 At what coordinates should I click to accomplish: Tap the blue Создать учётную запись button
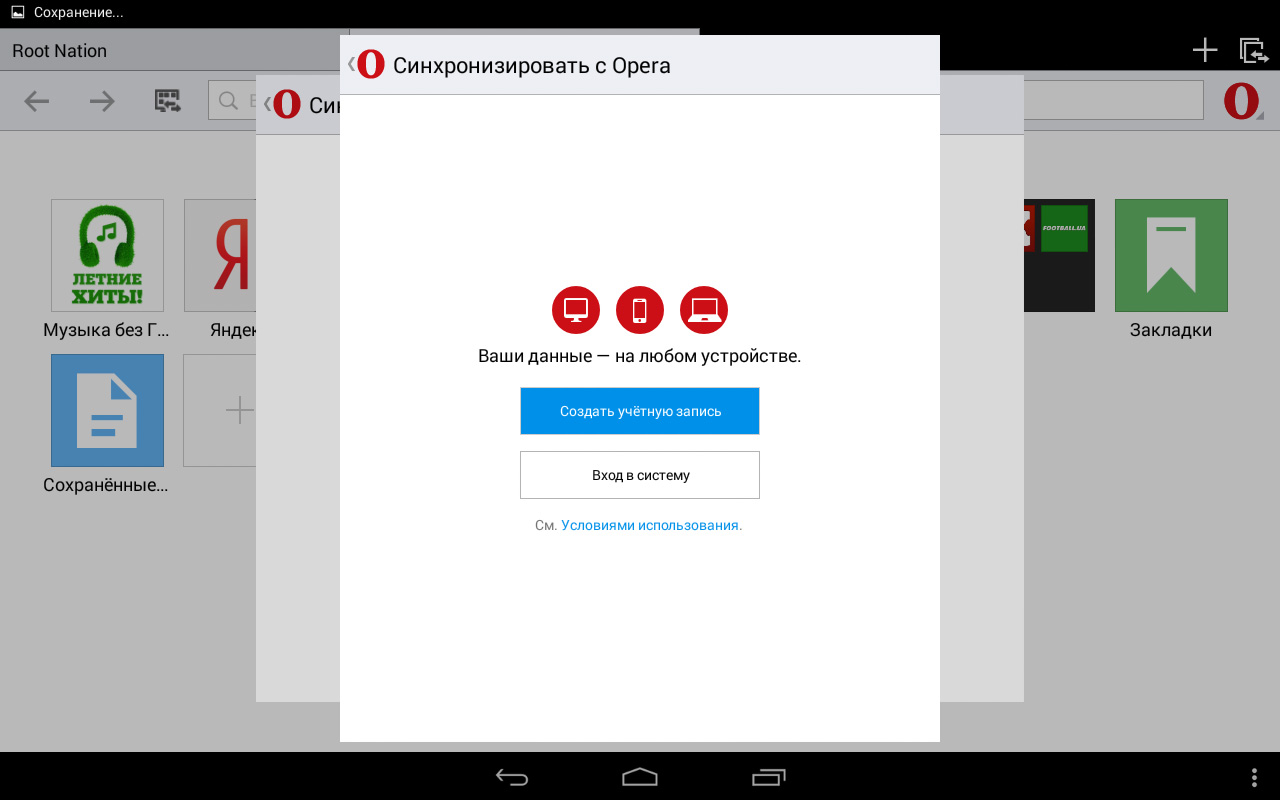pyautogui.click(x=640, y=411)
